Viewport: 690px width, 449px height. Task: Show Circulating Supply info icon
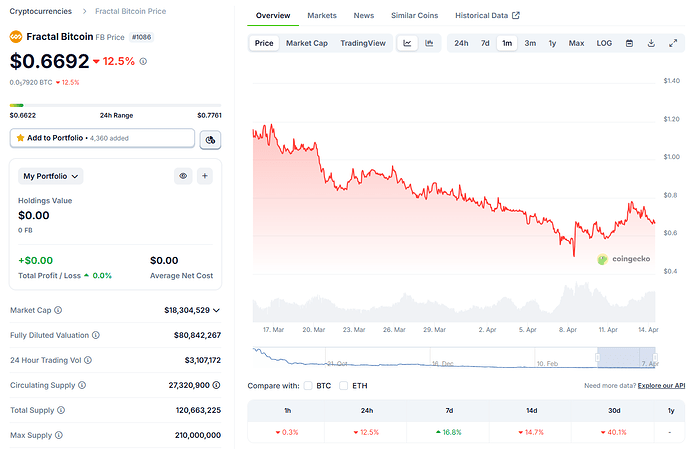tap(82, 385)
